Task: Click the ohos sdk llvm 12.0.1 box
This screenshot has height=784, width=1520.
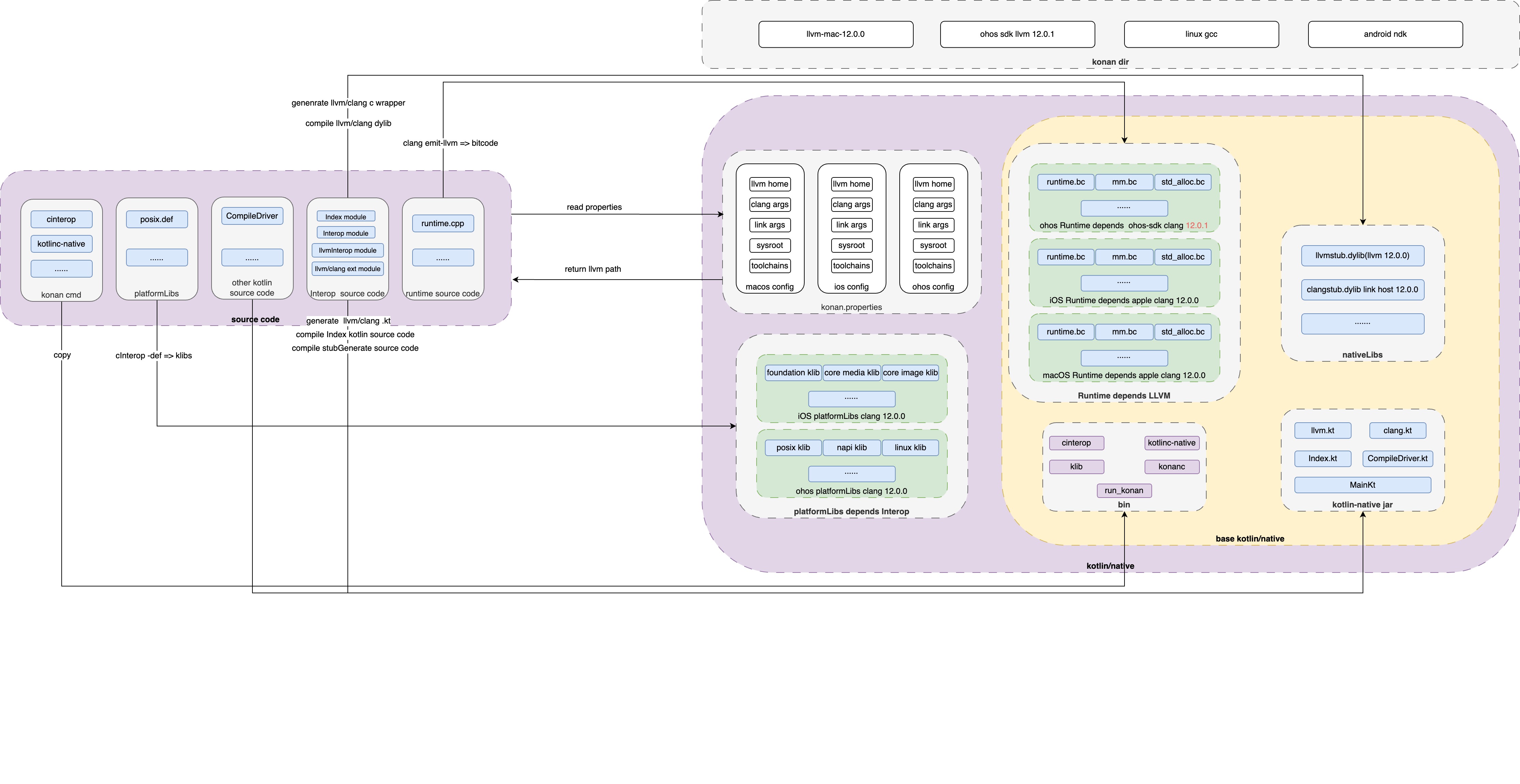Action: click(x=1017, y=34)
